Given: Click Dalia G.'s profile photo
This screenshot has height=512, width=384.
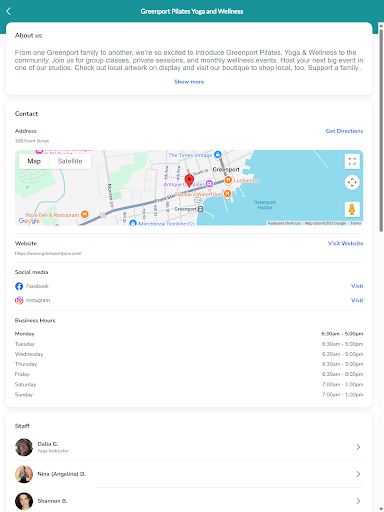Looking at the screenshot, I should point(24,447).
